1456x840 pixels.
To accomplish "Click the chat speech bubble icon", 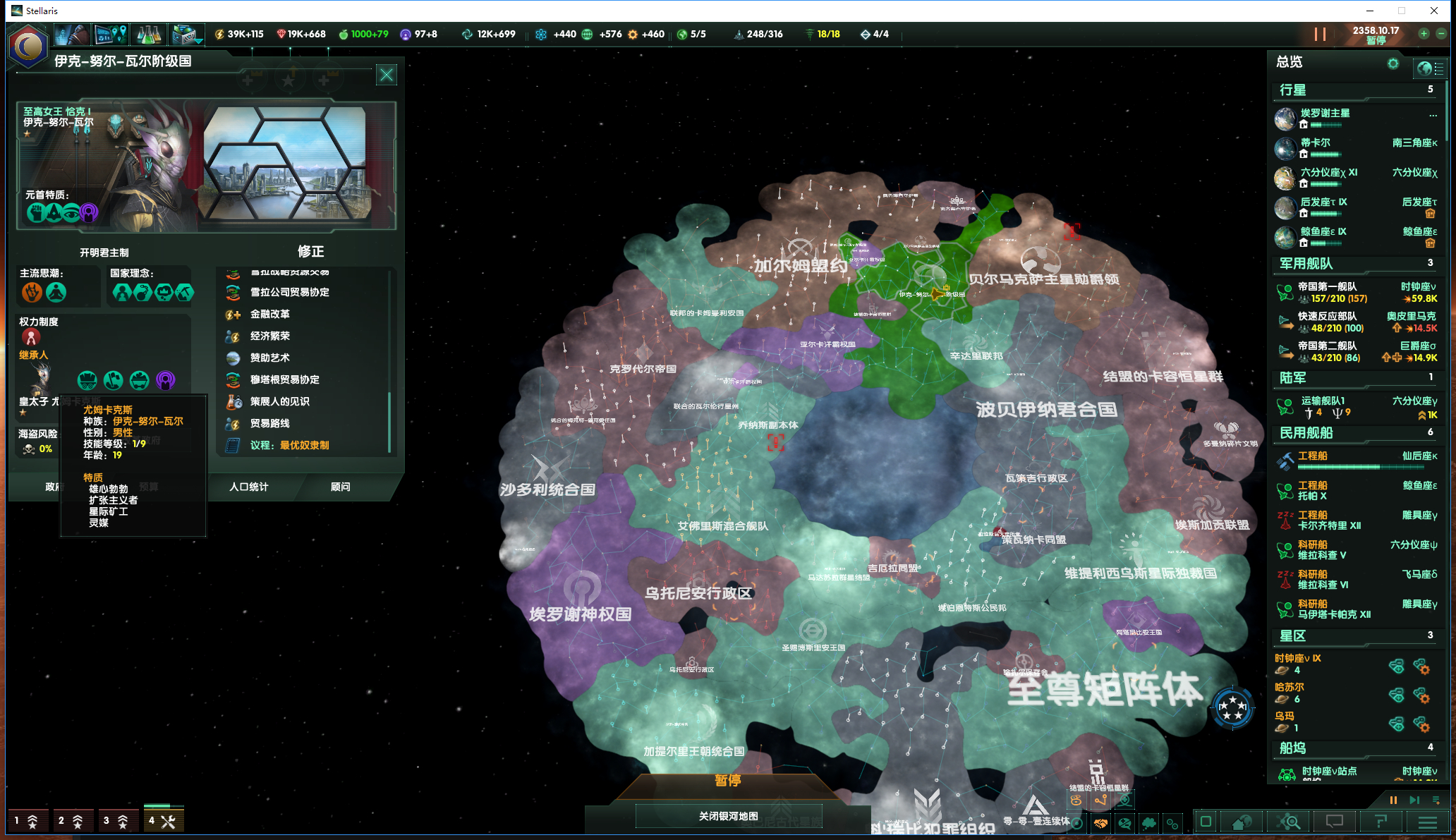I will 1334,821.
